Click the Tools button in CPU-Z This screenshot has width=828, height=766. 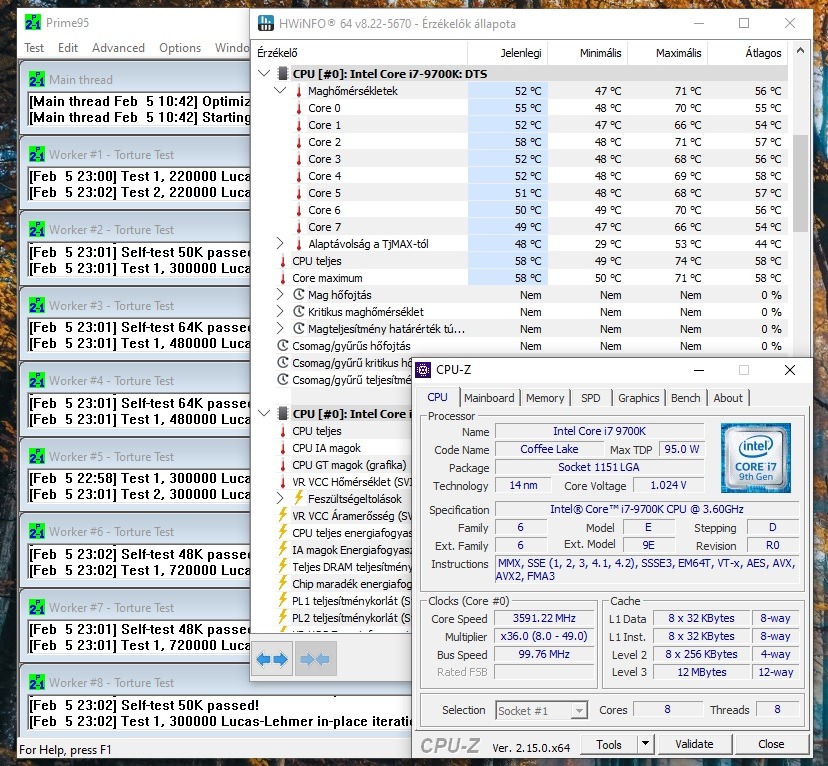(608, 744)
